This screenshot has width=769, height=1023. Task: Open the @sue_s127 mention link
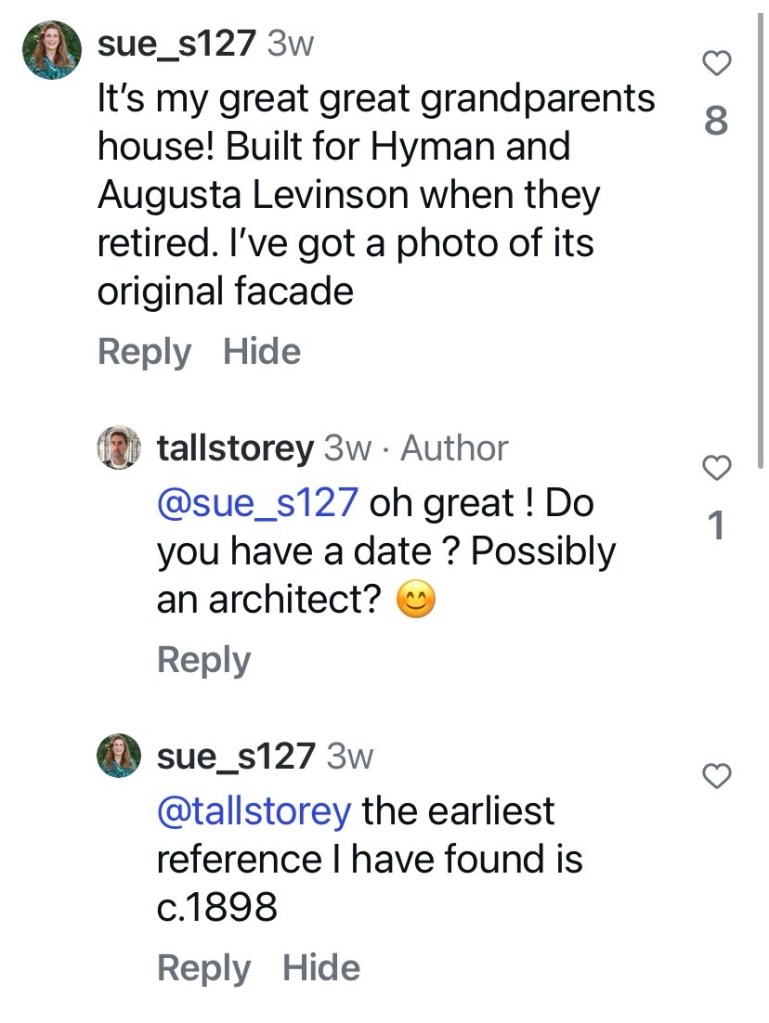point(257,502)
